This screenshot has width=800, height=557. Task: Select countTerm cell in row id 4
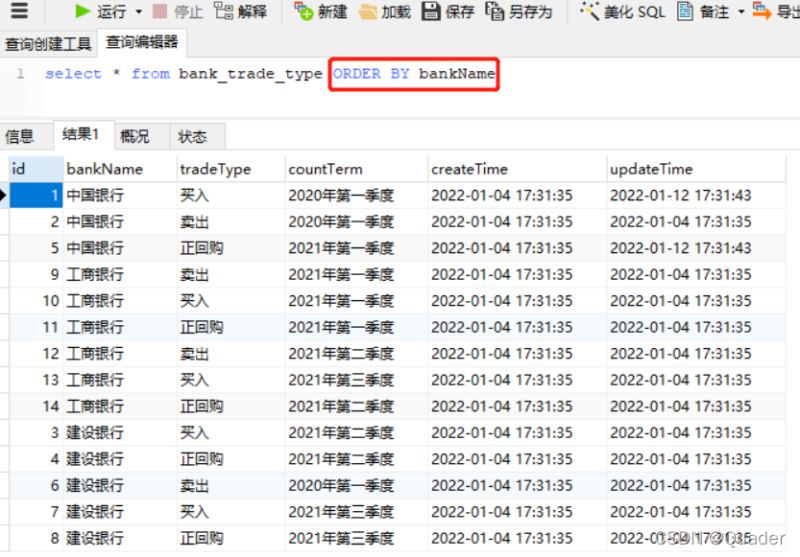click(356, 460)
